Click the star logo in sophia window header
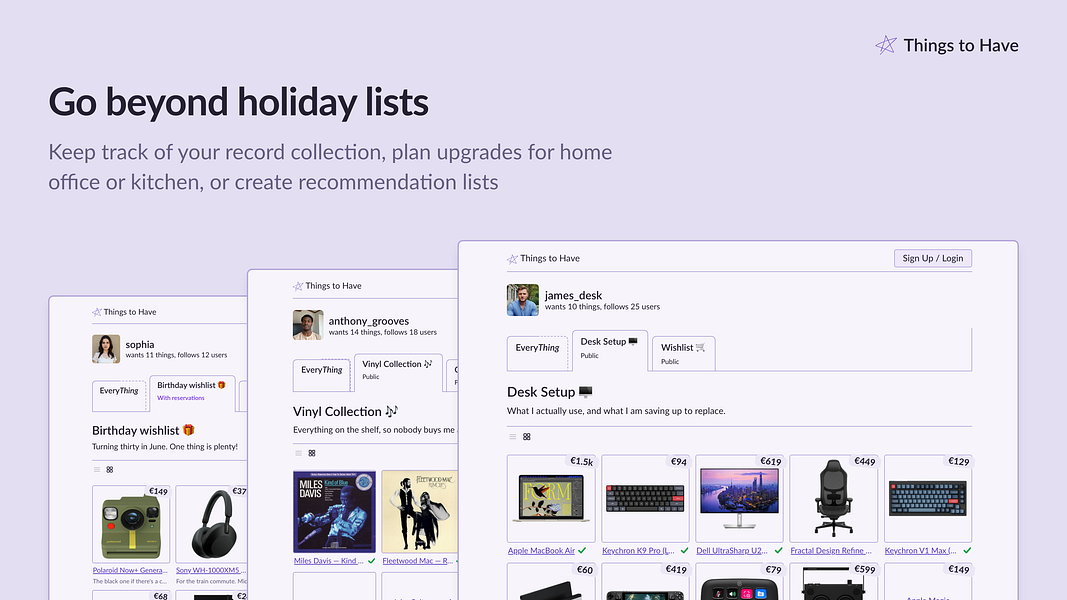This screenshot has width=1067, height=600. 97,312
